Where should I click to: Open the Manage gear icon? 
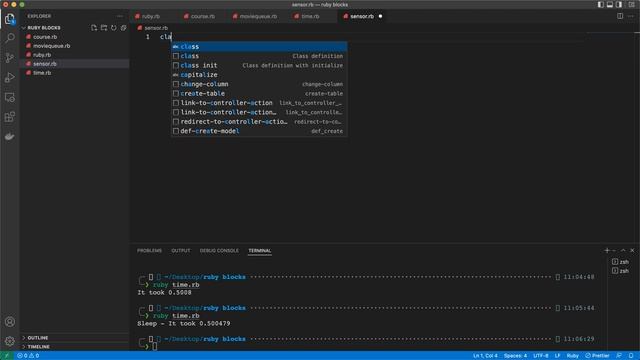(9, 341)
